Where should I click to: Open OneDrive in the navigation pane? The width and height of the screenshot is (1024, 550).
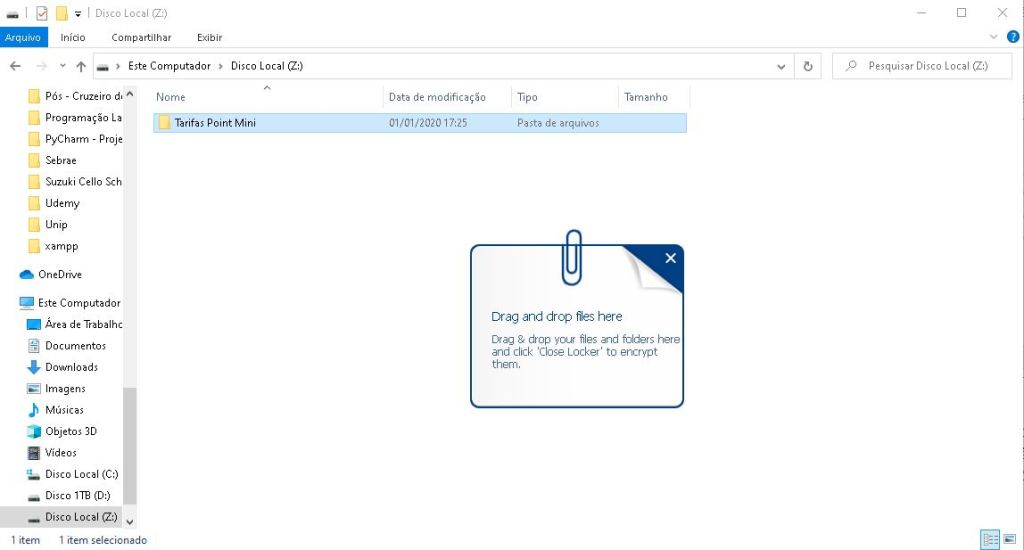[59, 274]
